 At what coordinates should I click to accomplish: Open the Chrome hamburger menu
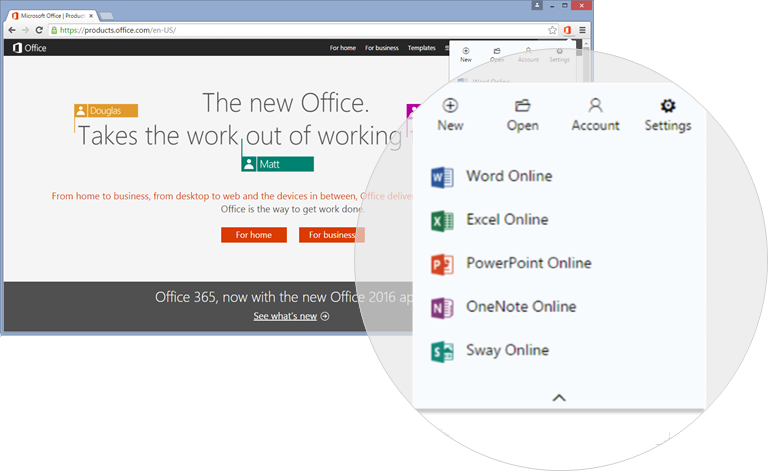pyautogui.click(x=583, y=30)
